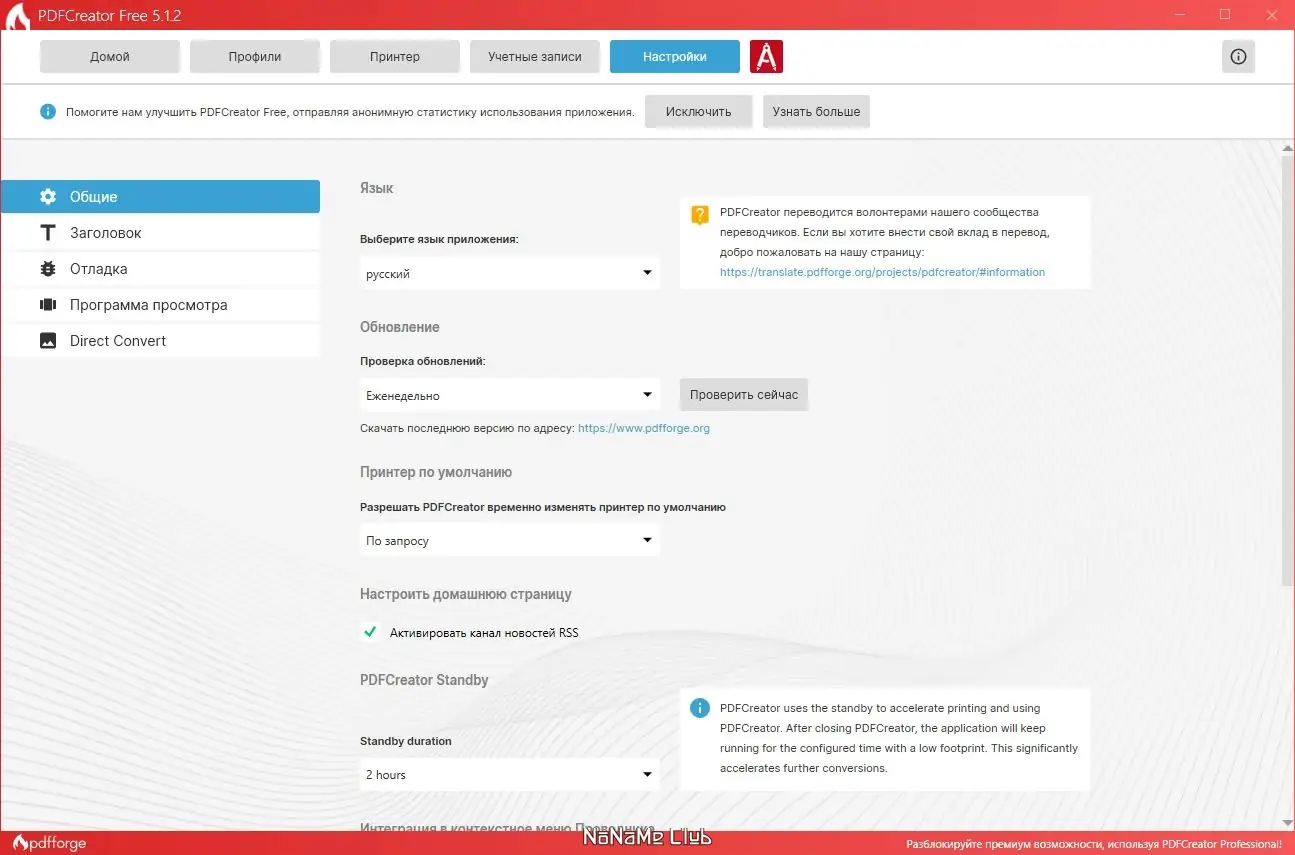Open the default printer dropdown showing По запросу
1295x855 pixels.
(x=510, y=540)
